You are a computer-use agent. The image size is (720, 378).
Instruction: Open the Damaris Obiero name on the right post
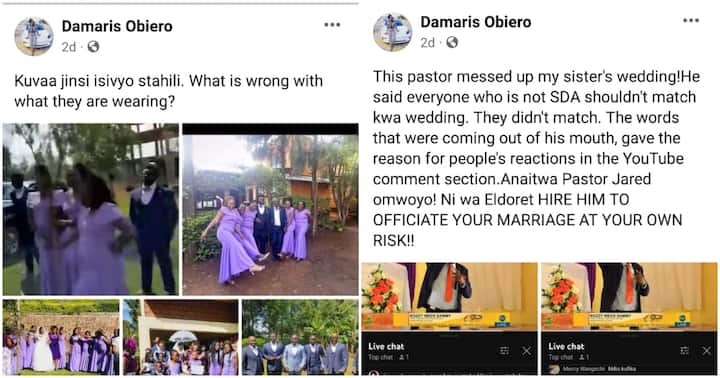click(x=476, y=22)
